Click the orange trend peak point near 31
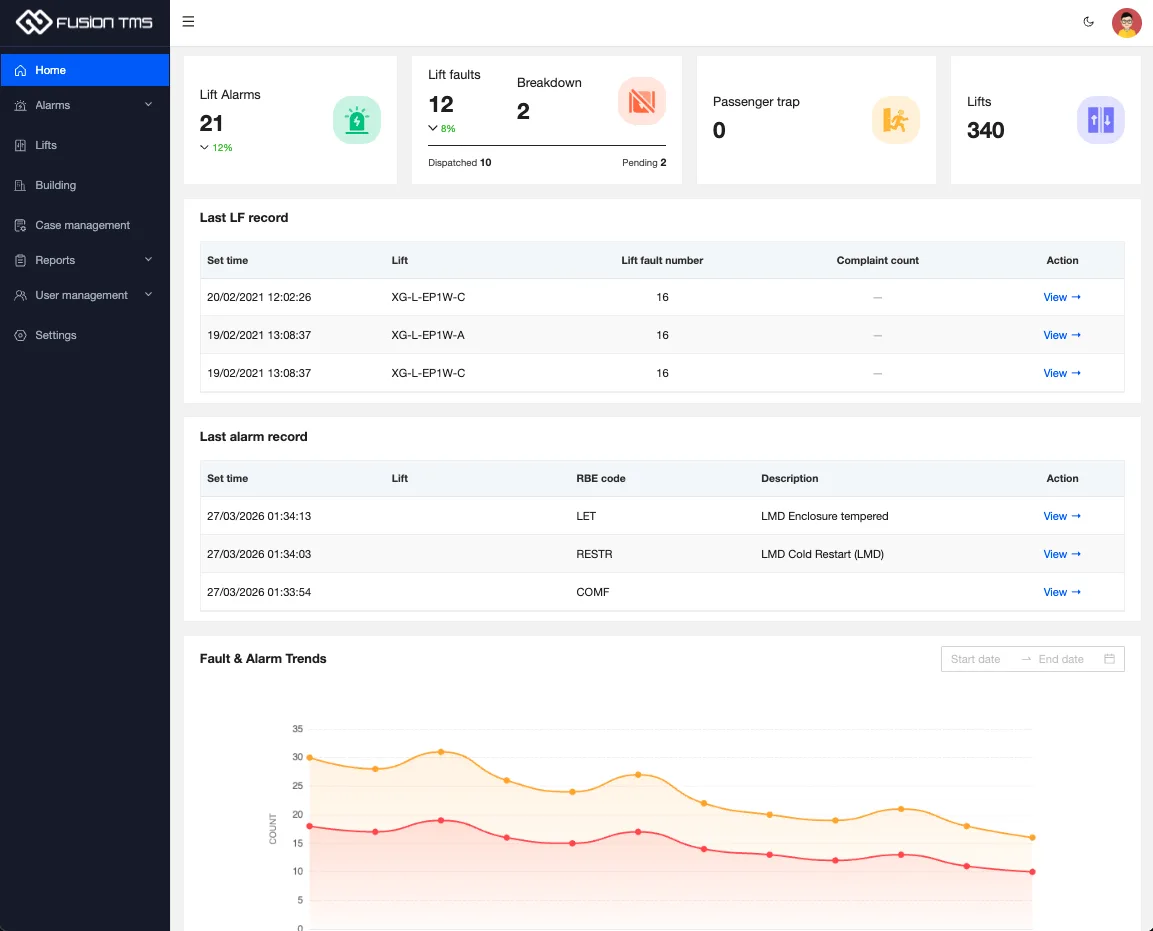Viewport: 1153px width, 931px height. coord(441,752)
